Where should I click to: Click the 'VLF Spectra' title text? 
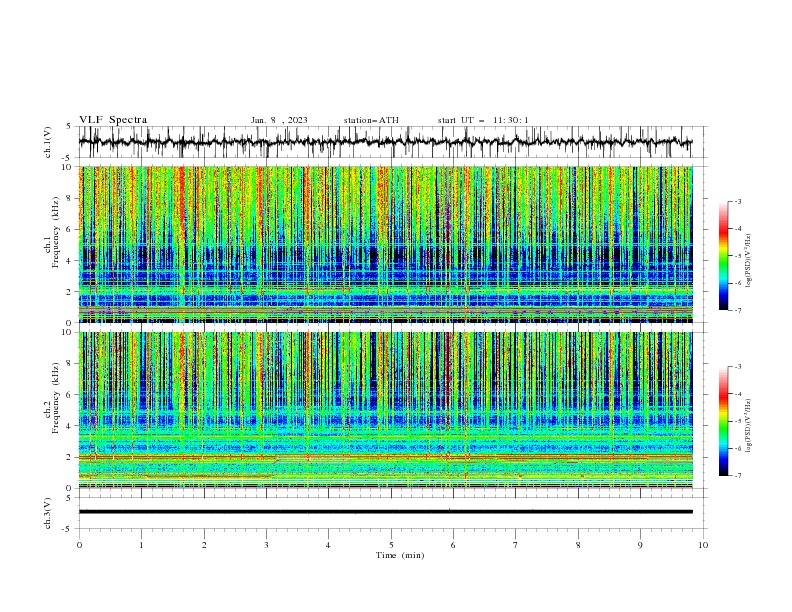113,120
